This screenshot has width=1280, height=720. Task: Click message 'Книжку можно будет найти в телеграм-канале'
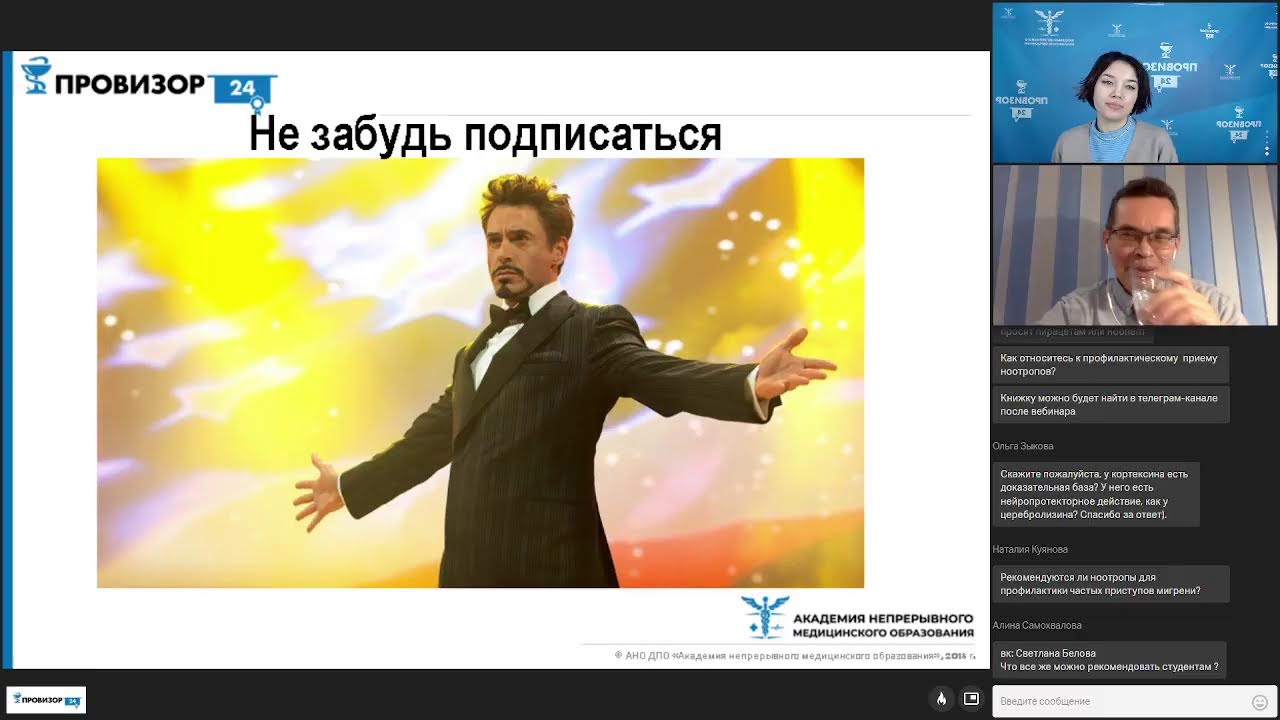pos(1111,405)
